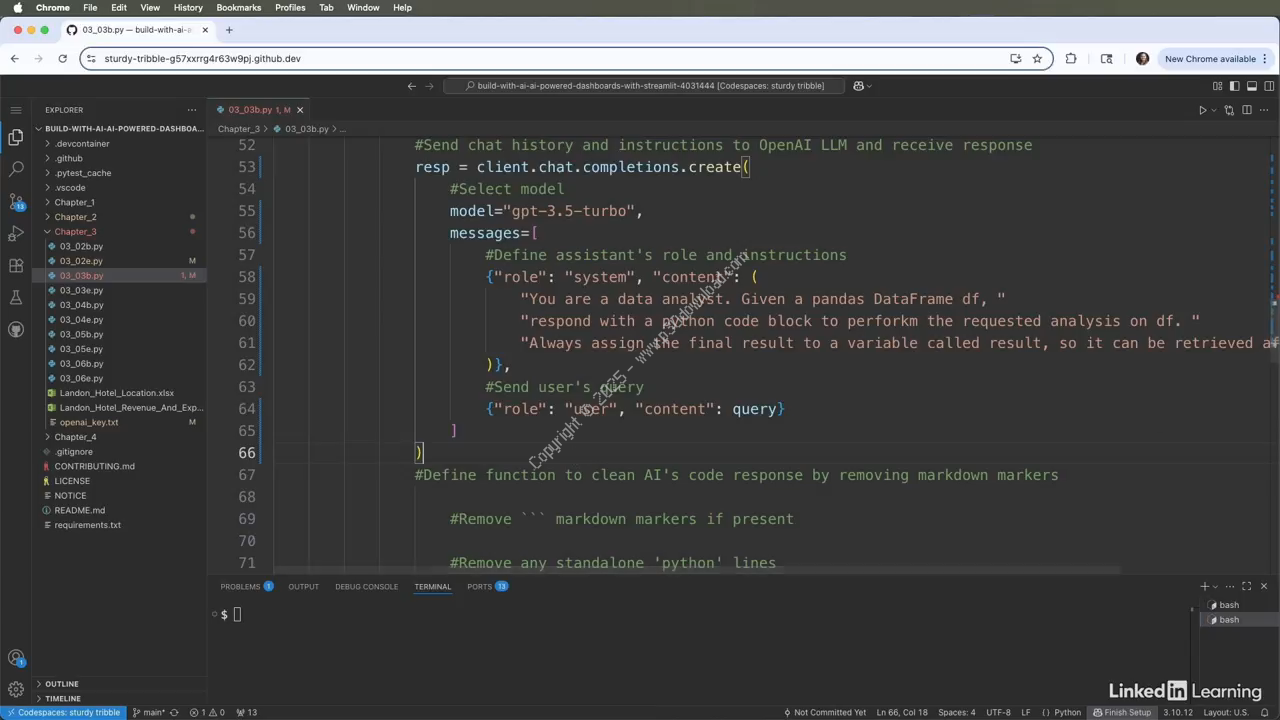Image resolution: width=1280 pixels, height=720 pixels.
Task: Expand the .devcontainer folder
Action: tap(82, 144)
